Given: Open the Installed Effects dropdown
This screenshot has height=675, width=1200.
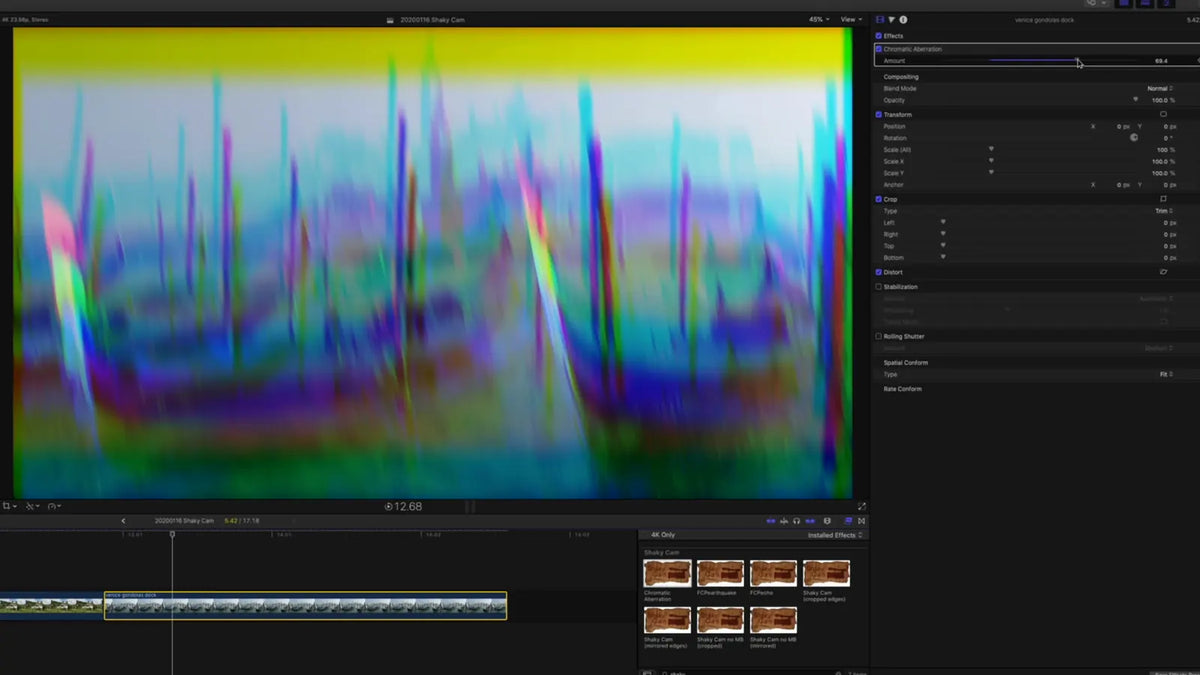Looking at the screenshot, I should tap(835, 535).
